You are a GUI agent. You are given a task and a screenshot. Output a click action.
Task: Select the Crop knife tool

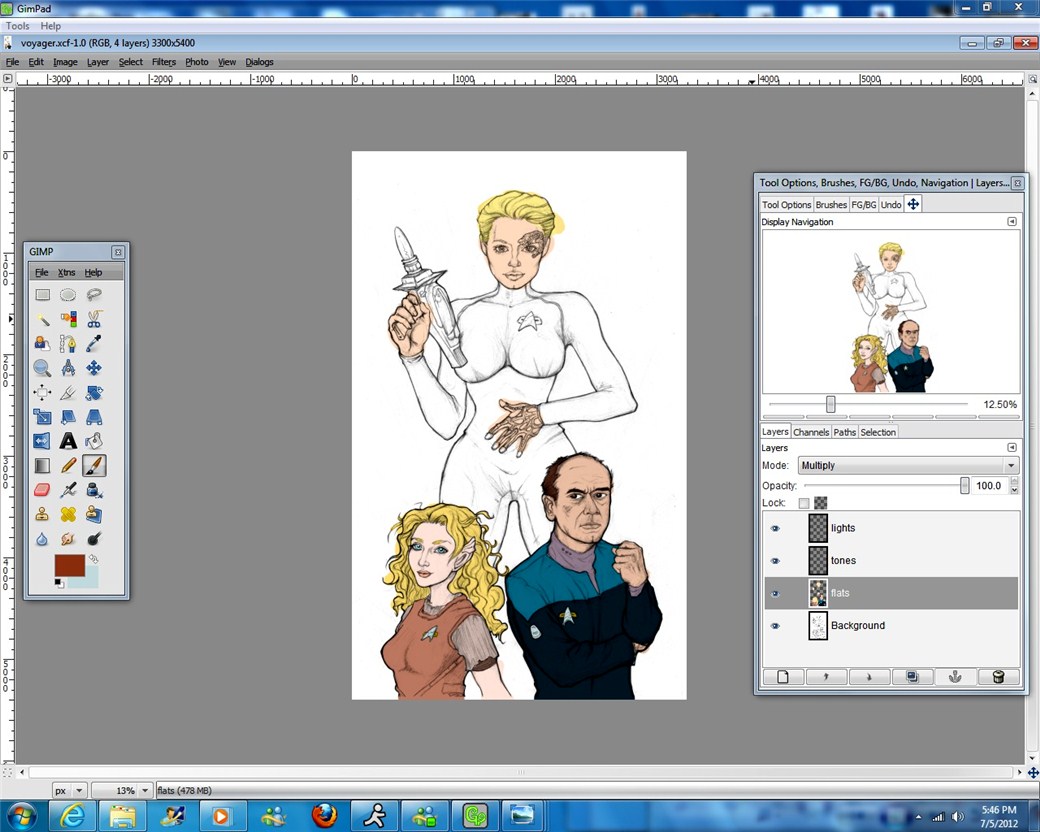tap(68, 393)
